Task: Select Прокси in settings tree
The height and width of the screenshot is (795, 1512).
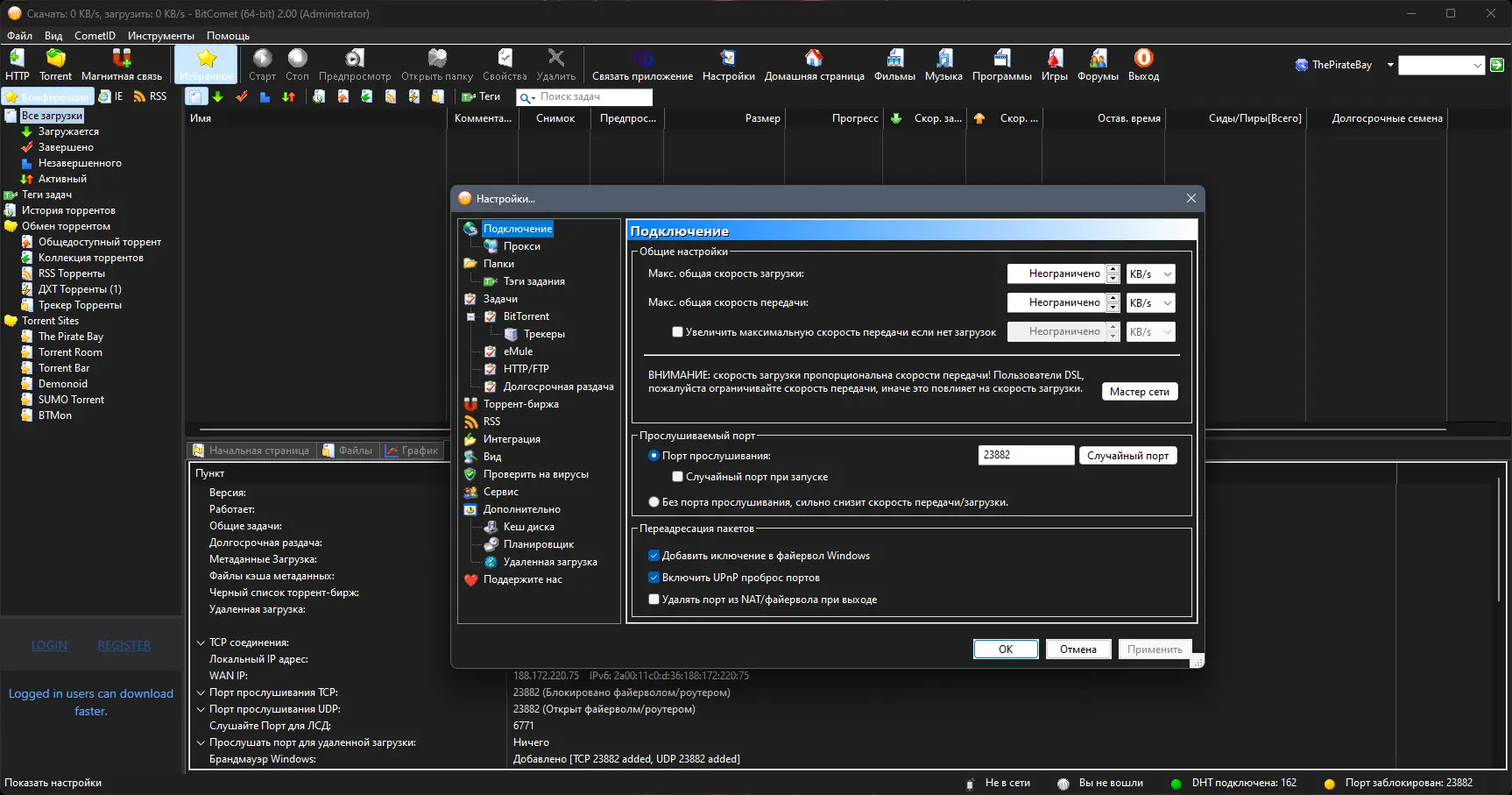Action: (x=521, y=246)
